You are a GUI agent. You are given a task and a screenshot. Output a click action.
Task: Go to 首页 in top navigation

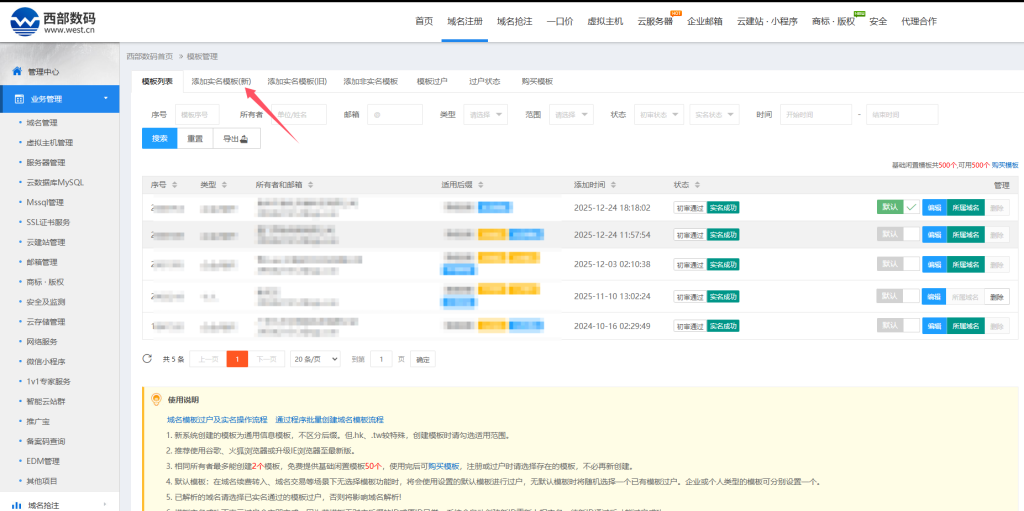(424, 21)
